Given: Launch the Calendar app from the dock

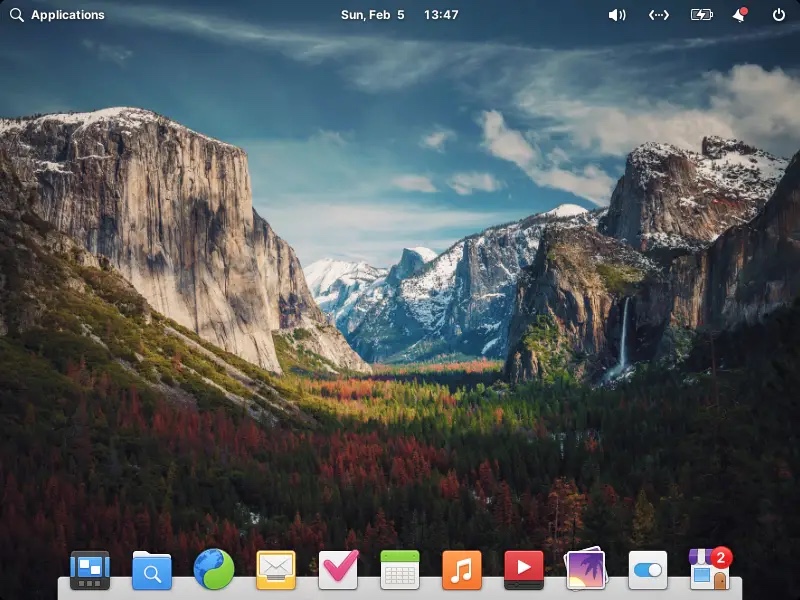Looking at the screenshot, I should pyautogui.click(x=400, y=568).
